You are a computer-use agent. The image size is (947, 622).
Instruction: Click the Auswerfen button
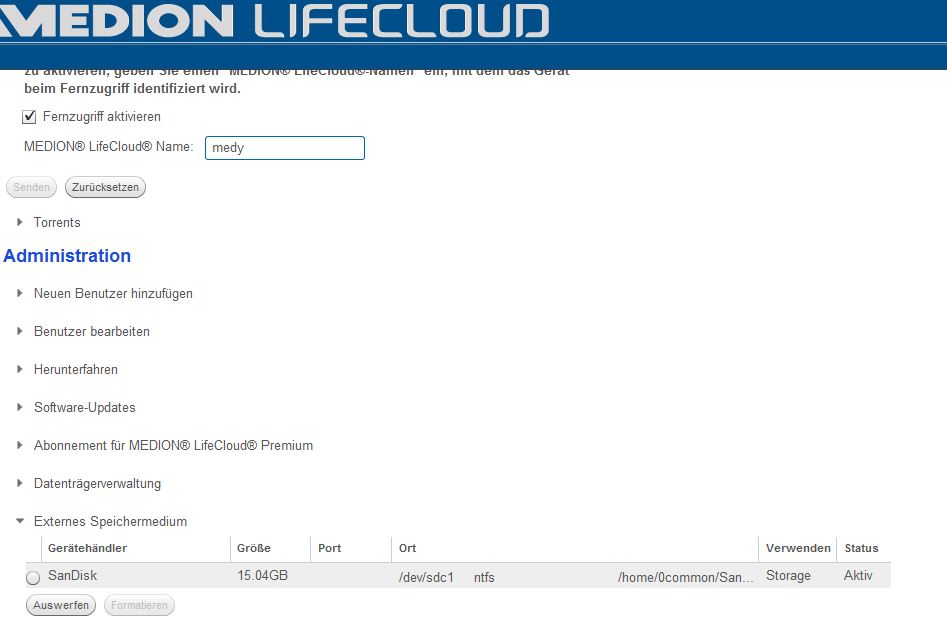61,605
